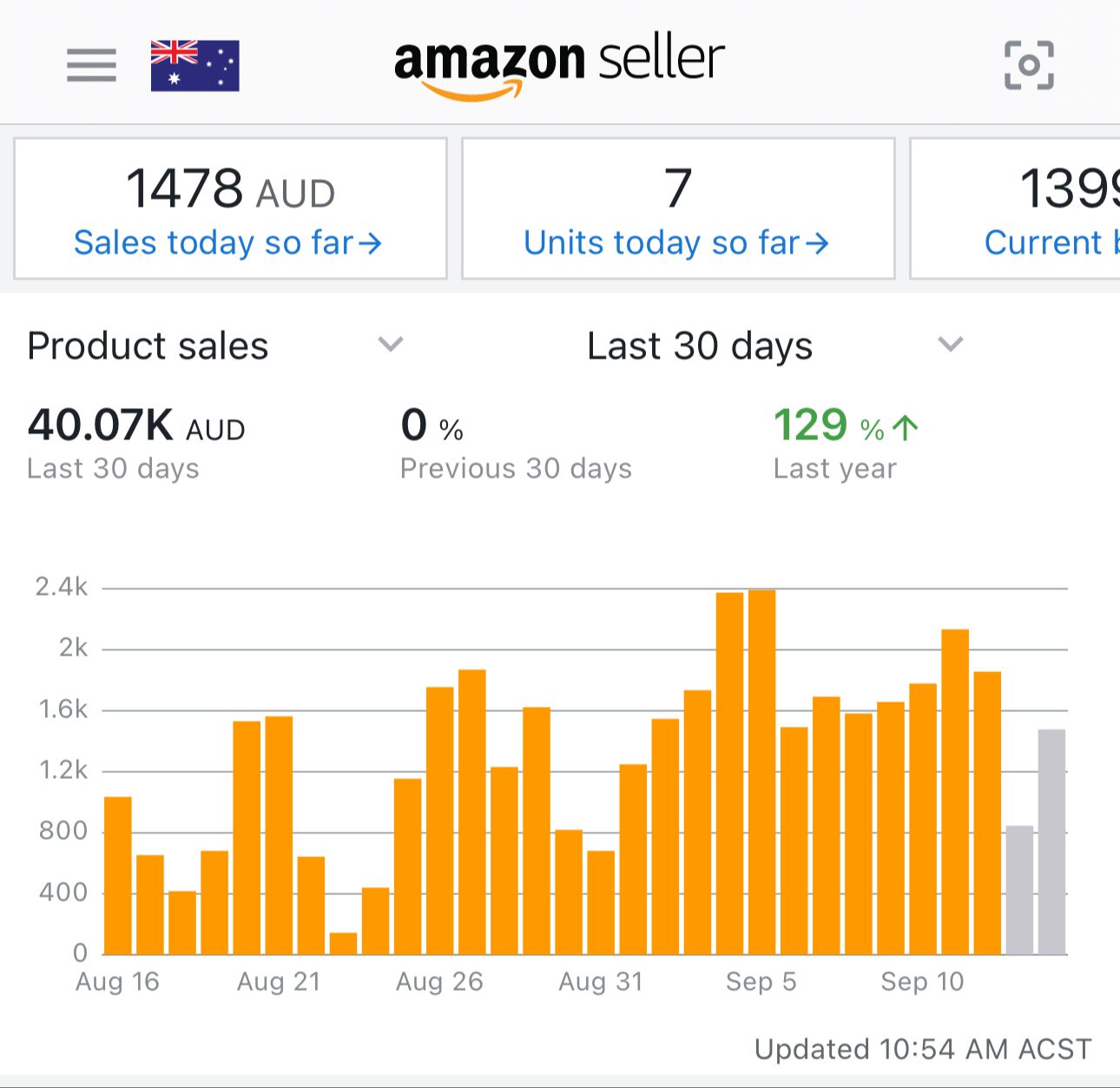Tap the Updated 10:54 AM ACST timestamp
The height and width of the screenshot is (1088, 1120).
pyautogui.click(x=922, y=1049)
